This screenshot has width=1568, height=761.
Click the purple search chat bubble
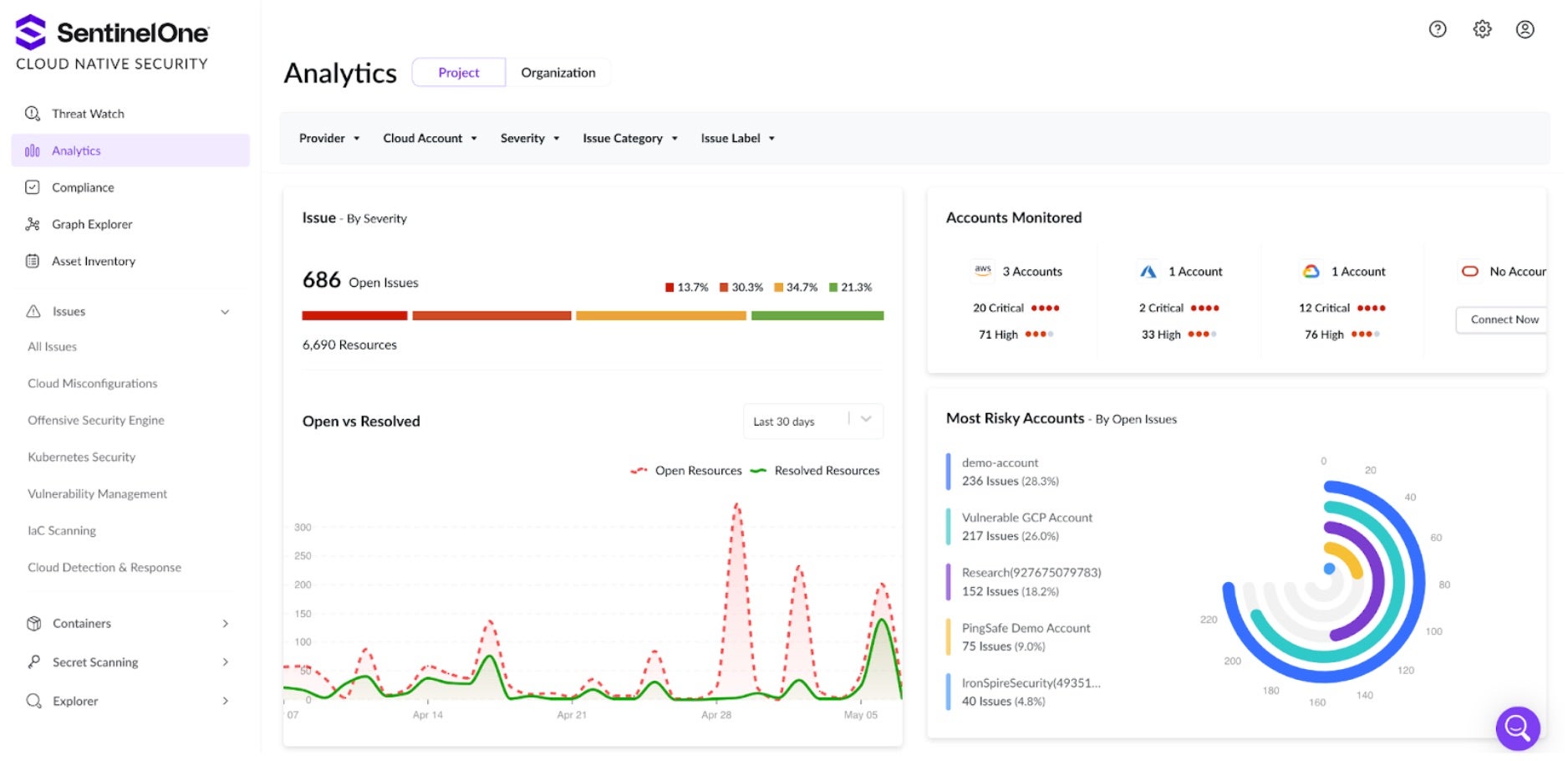click(1517, 728)
